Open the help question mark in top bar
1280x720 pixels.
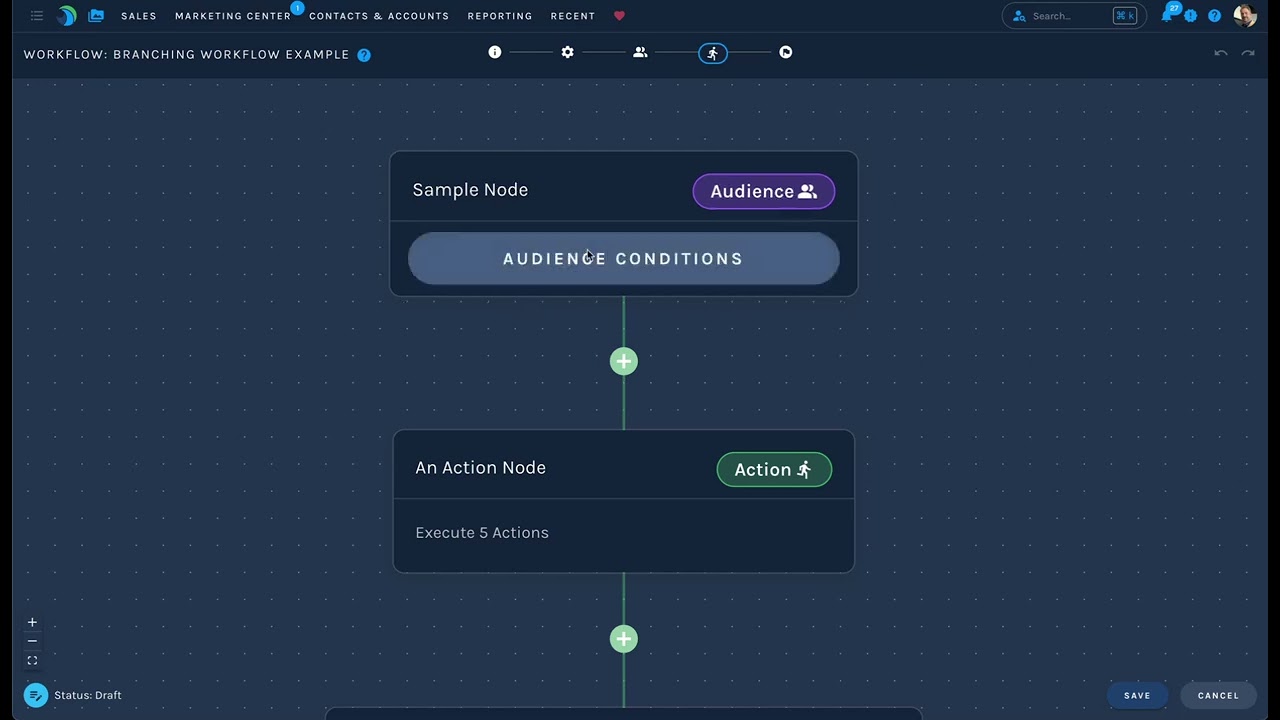click(1214, 16)
